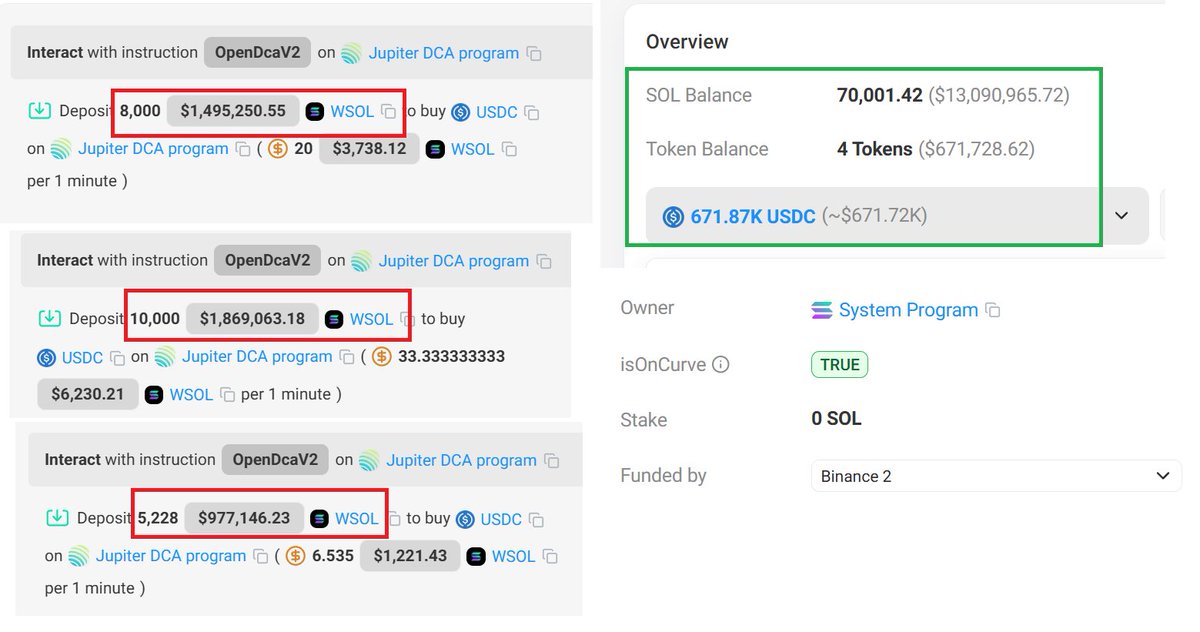Copy the Jupiter DCA program address in the 5,228 deposit header
The image size is (1200, 632).
(552, 462)
